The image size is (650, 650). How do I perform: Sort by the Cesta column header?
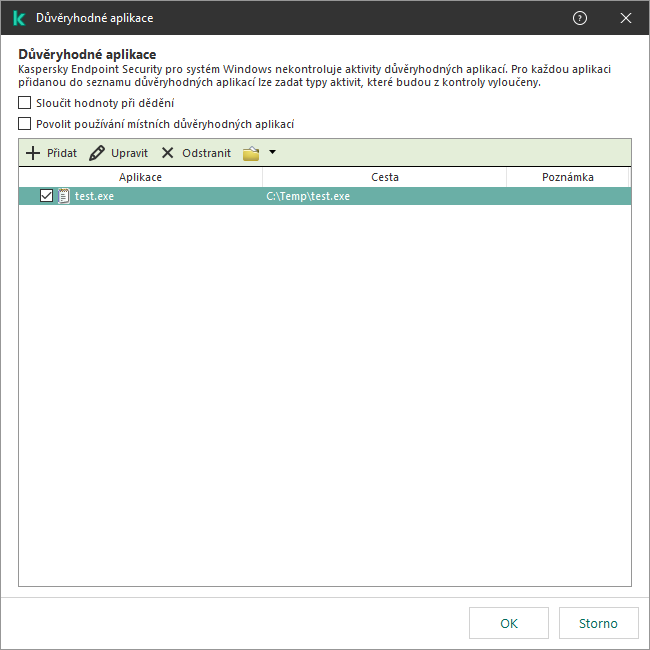point(384,177)
